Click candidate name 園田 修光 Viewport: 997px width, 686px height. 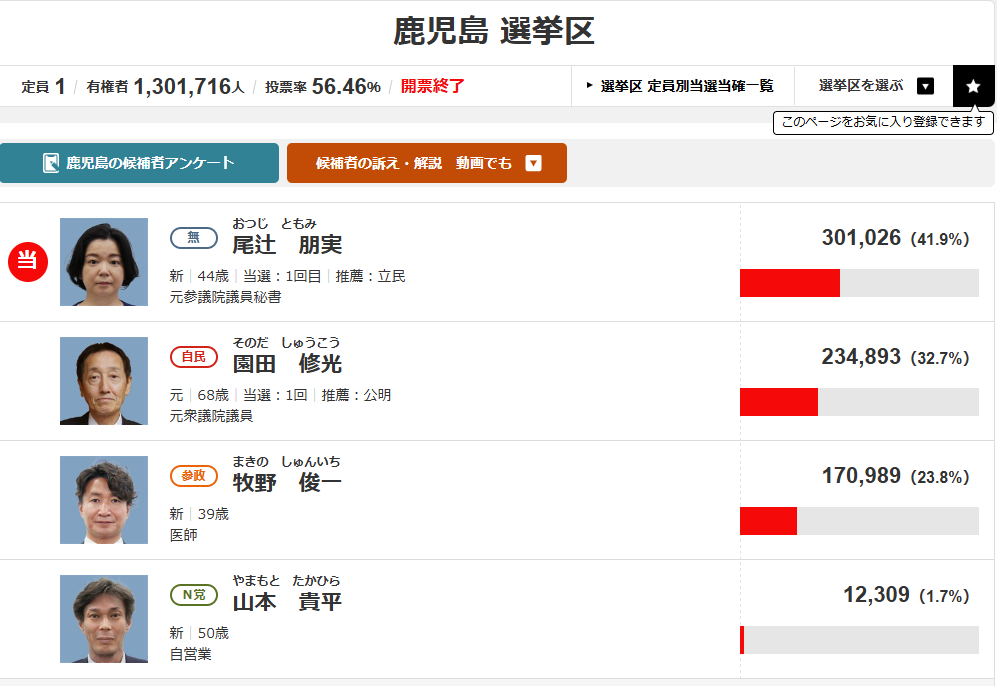[287, 364]
